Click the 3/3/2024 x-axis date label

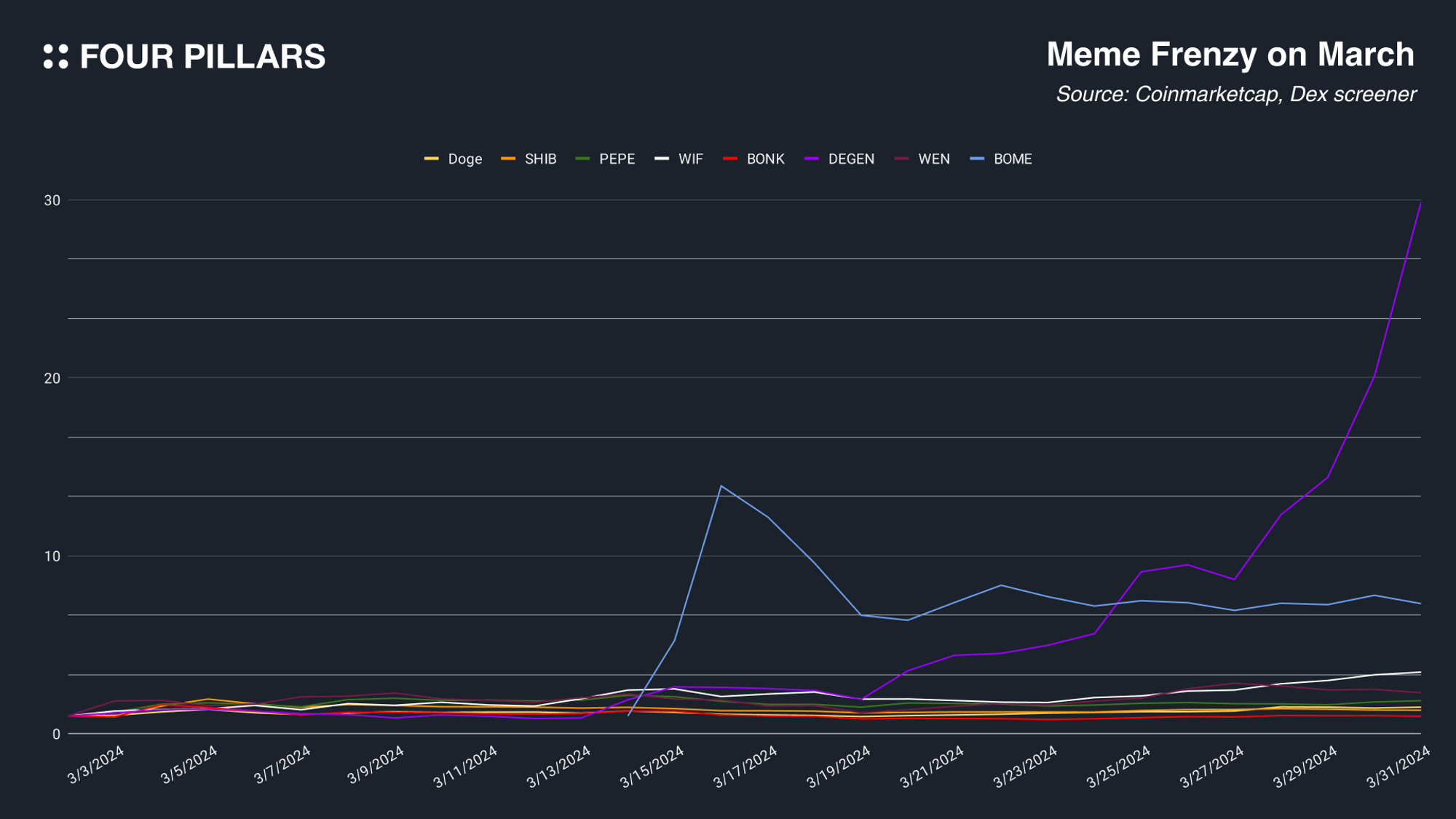click(x=96, y=765)
